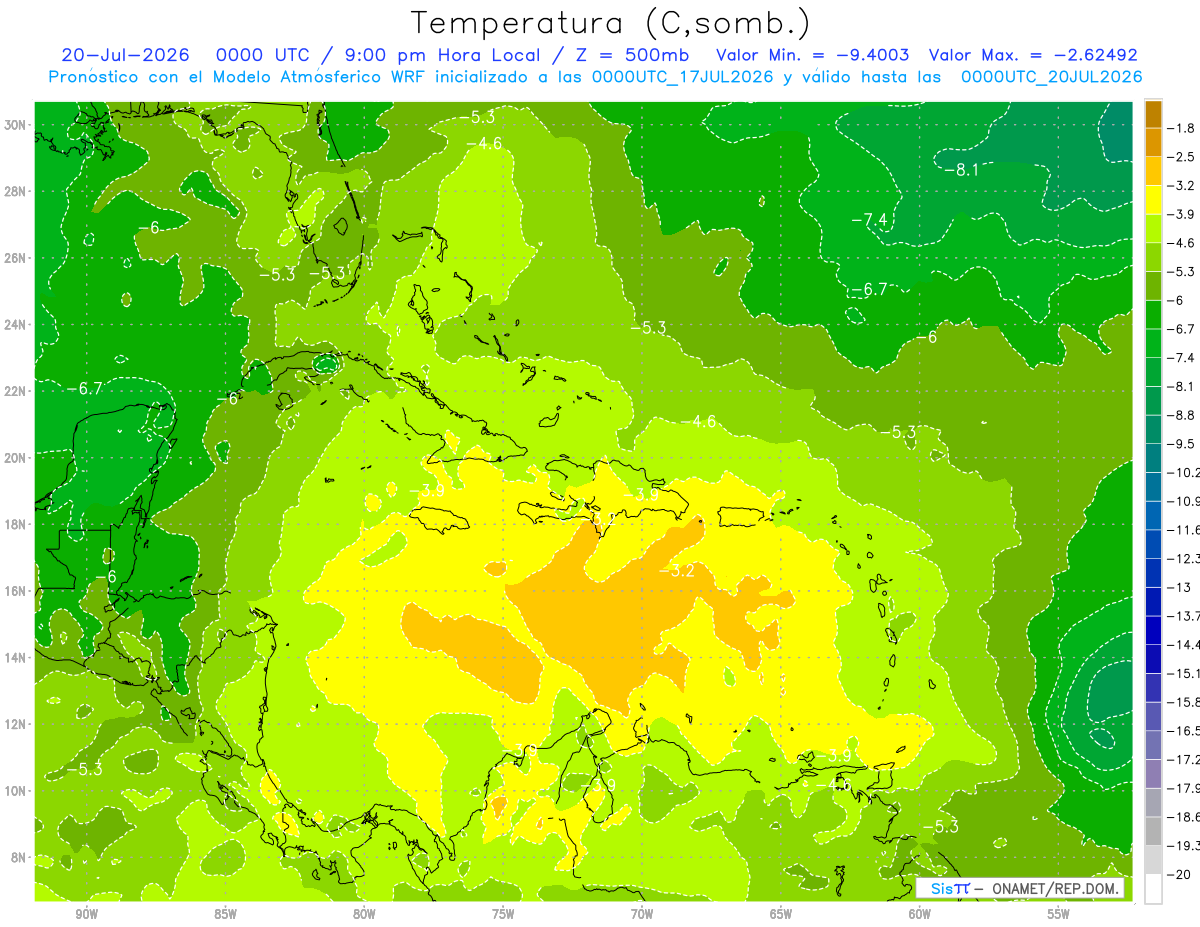Click the title "Temperatura (C,somb.)"

pos(611,23)
